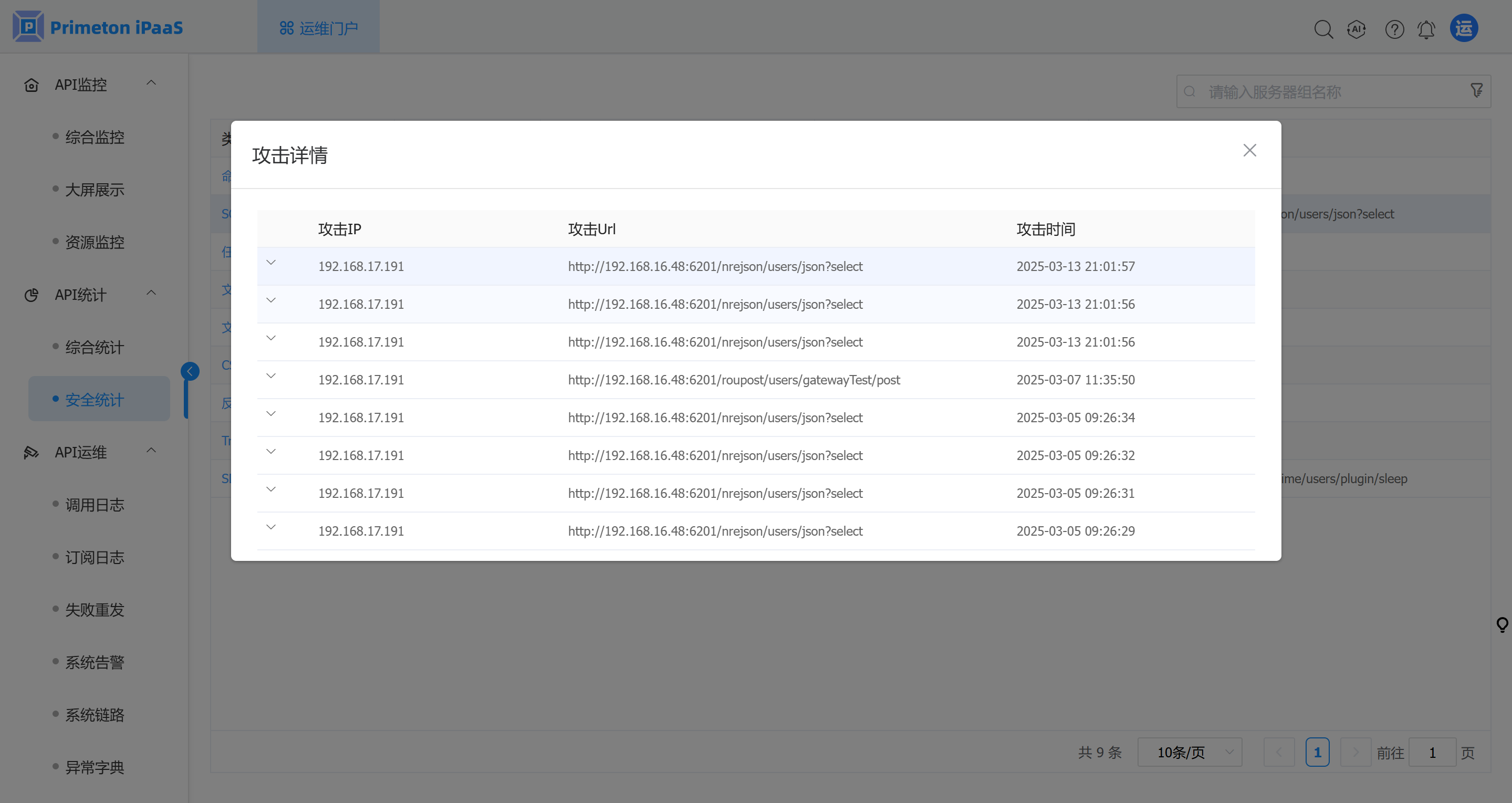1512x803 pixels.
Task: Open 调用日志 in the sidebar
Action: tap(95, 505)
